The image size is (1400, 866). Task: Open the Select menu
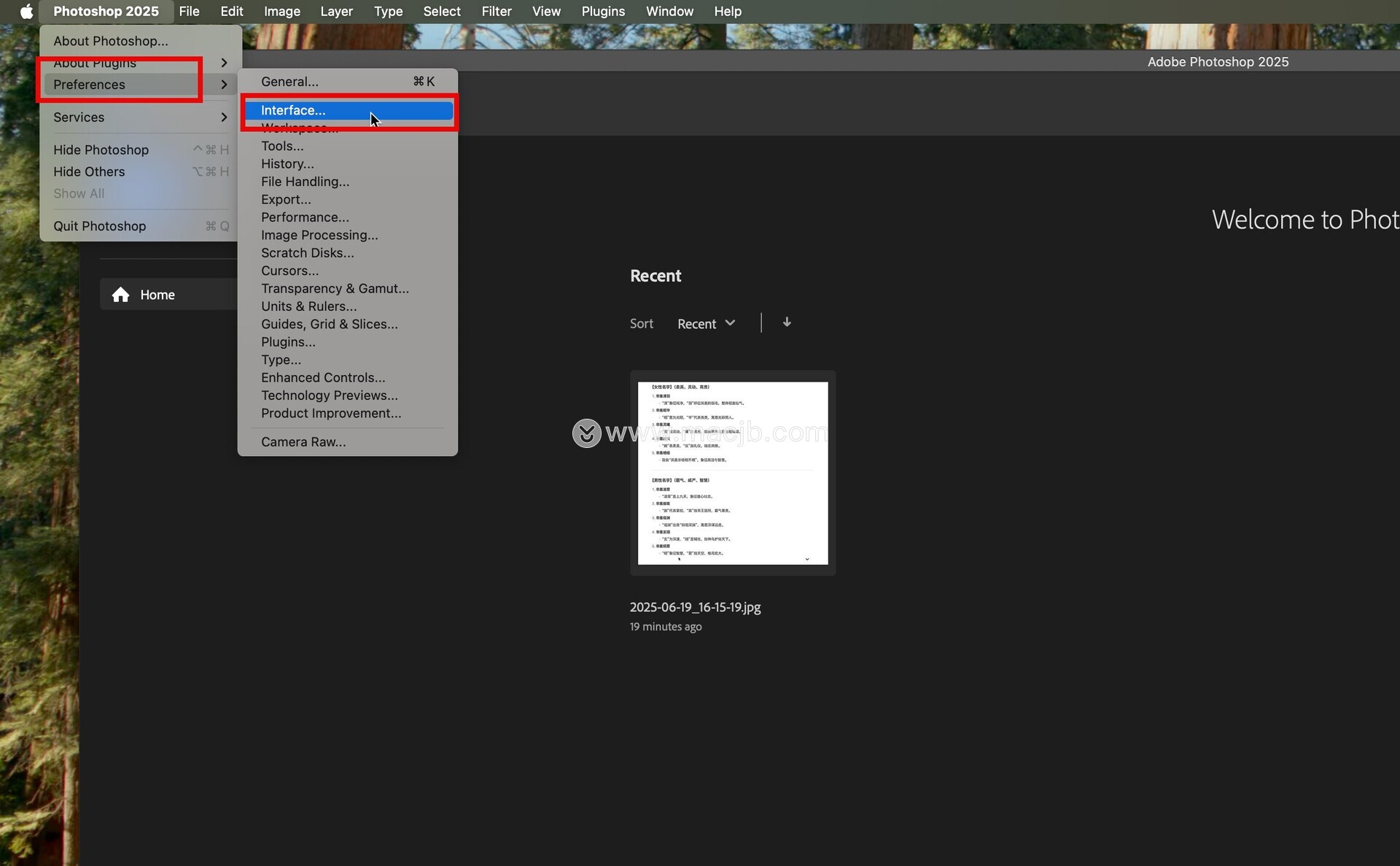click(442, 11)
